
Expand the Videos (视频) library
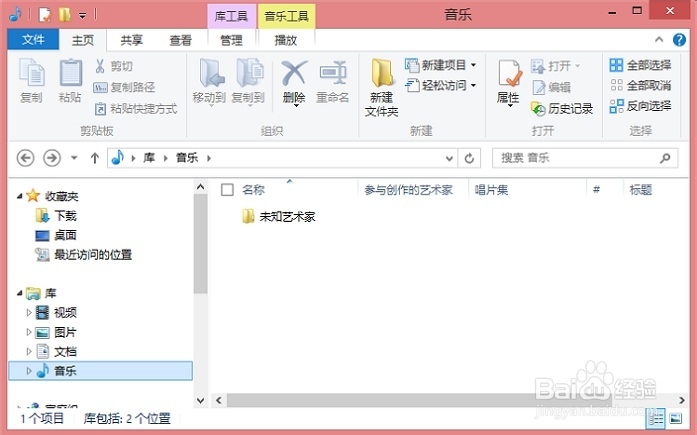(x=29, y=313)
